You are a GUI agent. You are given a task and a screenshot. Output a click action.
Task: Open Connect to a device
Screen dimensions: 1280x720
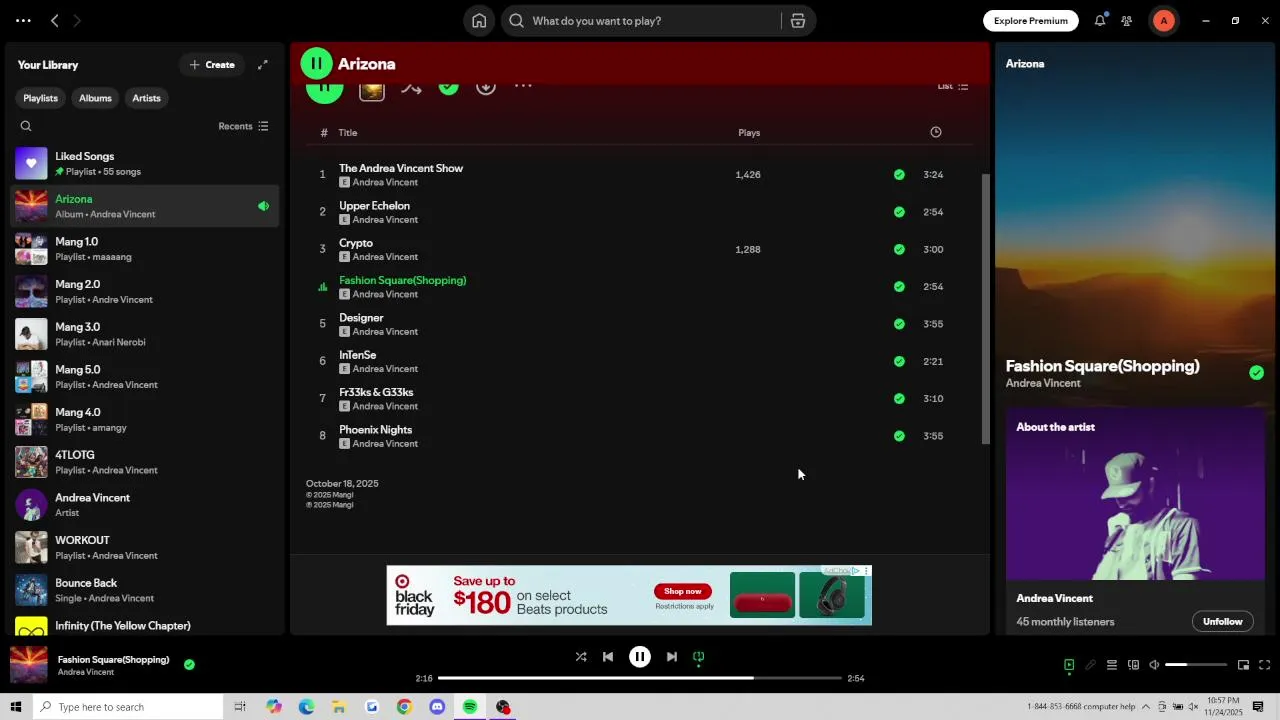[x=1133, y=665]
